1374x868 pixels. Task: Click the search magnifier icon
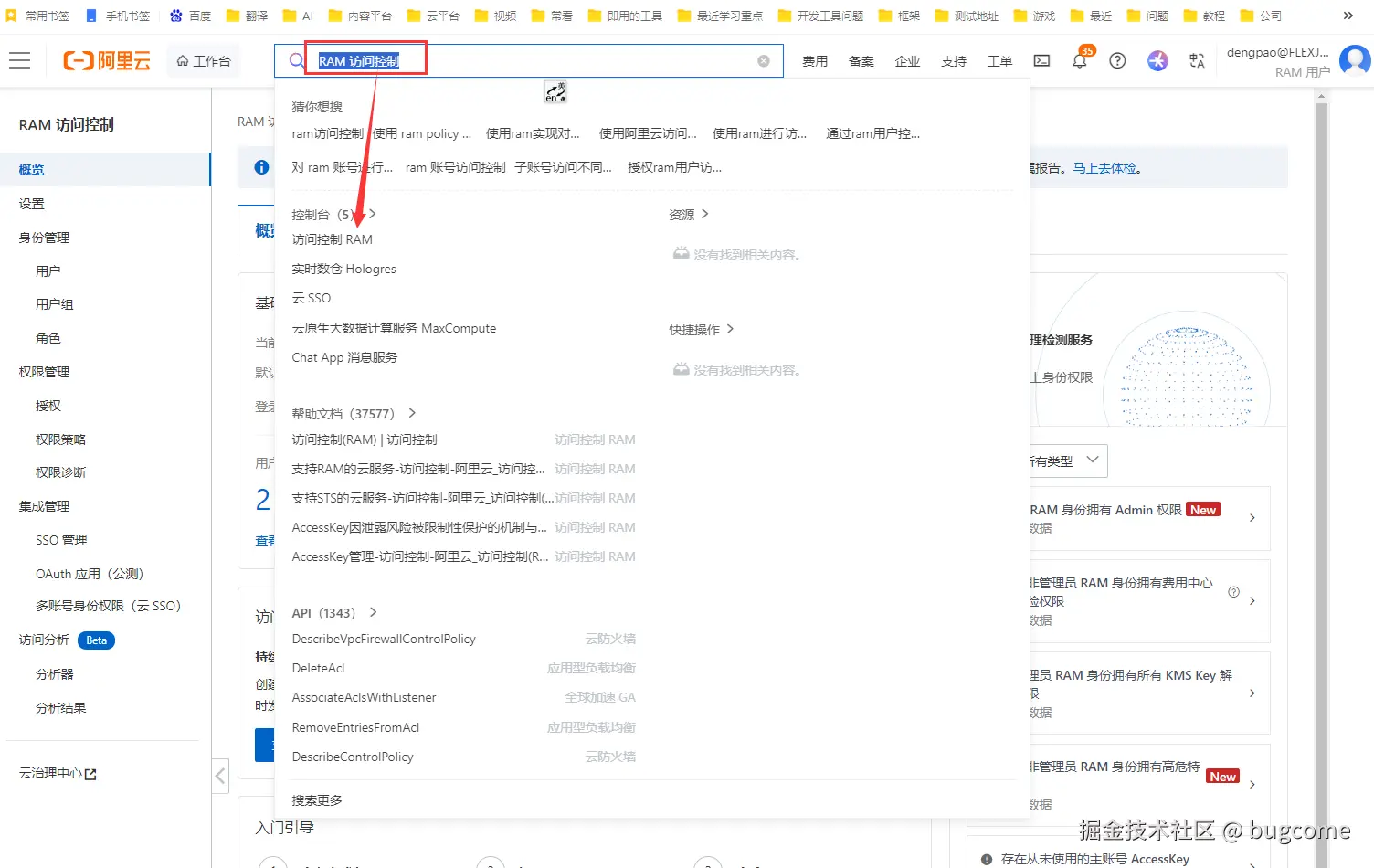coord(296,61)
